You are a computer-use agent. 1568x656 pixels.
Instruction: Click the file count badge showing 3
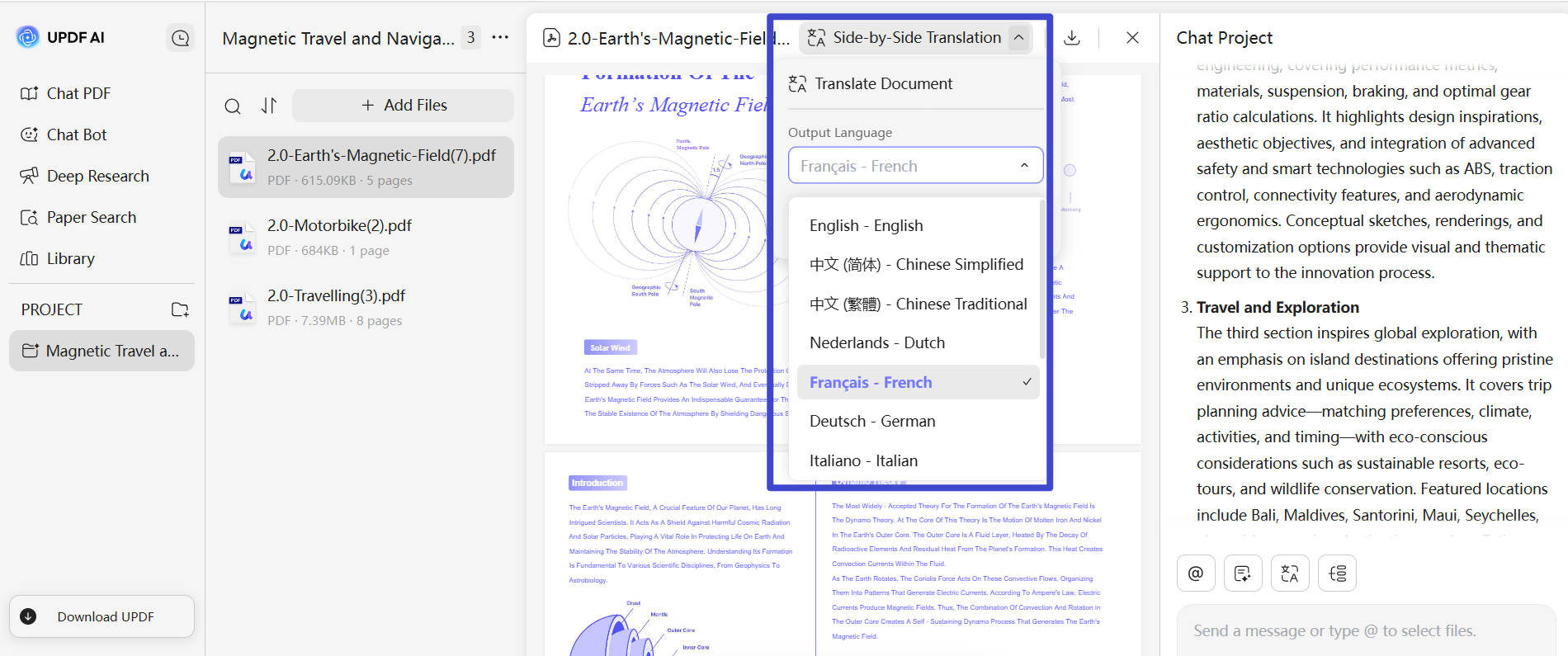pyautogui.click(x=470, y=38)
